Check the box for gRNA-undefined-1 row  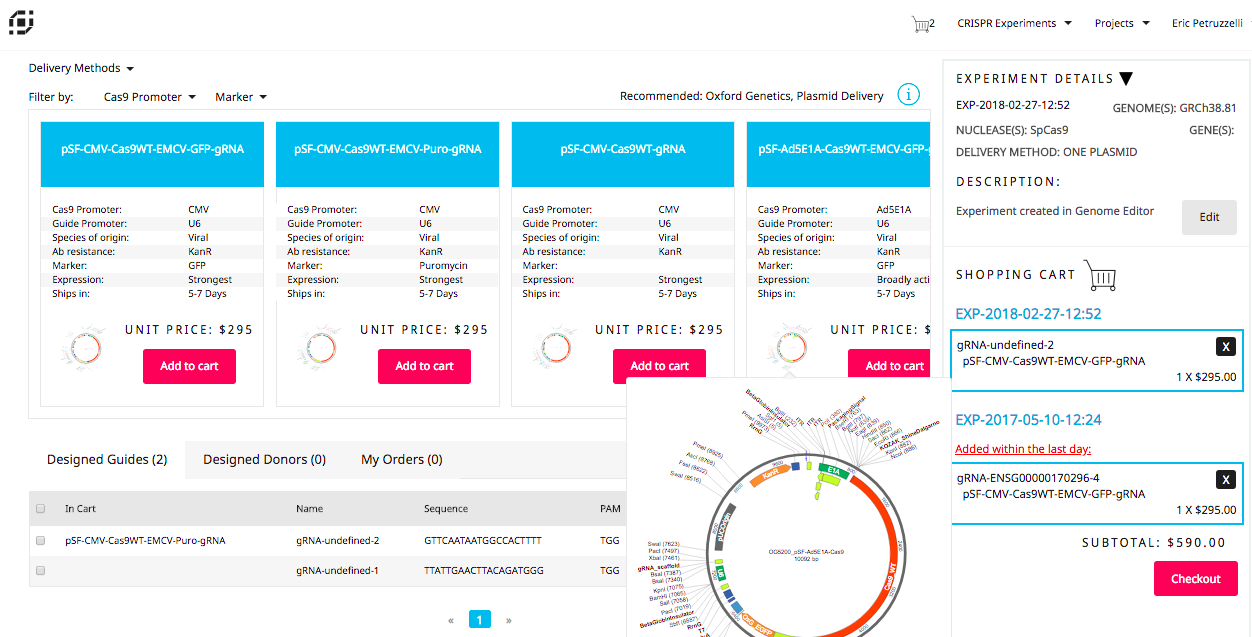click(41, 570)
